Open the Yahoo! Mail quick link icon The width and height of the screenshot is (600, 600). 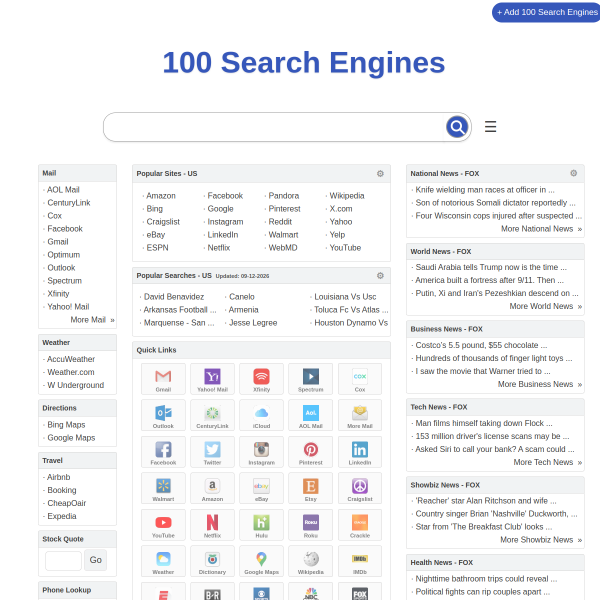pos(212,379)
